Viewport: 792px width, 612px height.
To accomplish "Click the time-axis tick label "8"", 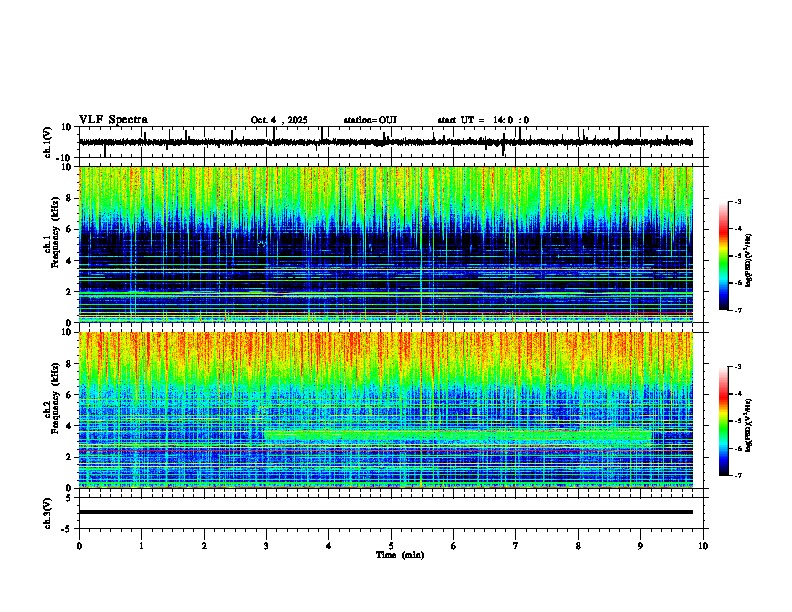I will click(578, 546).
